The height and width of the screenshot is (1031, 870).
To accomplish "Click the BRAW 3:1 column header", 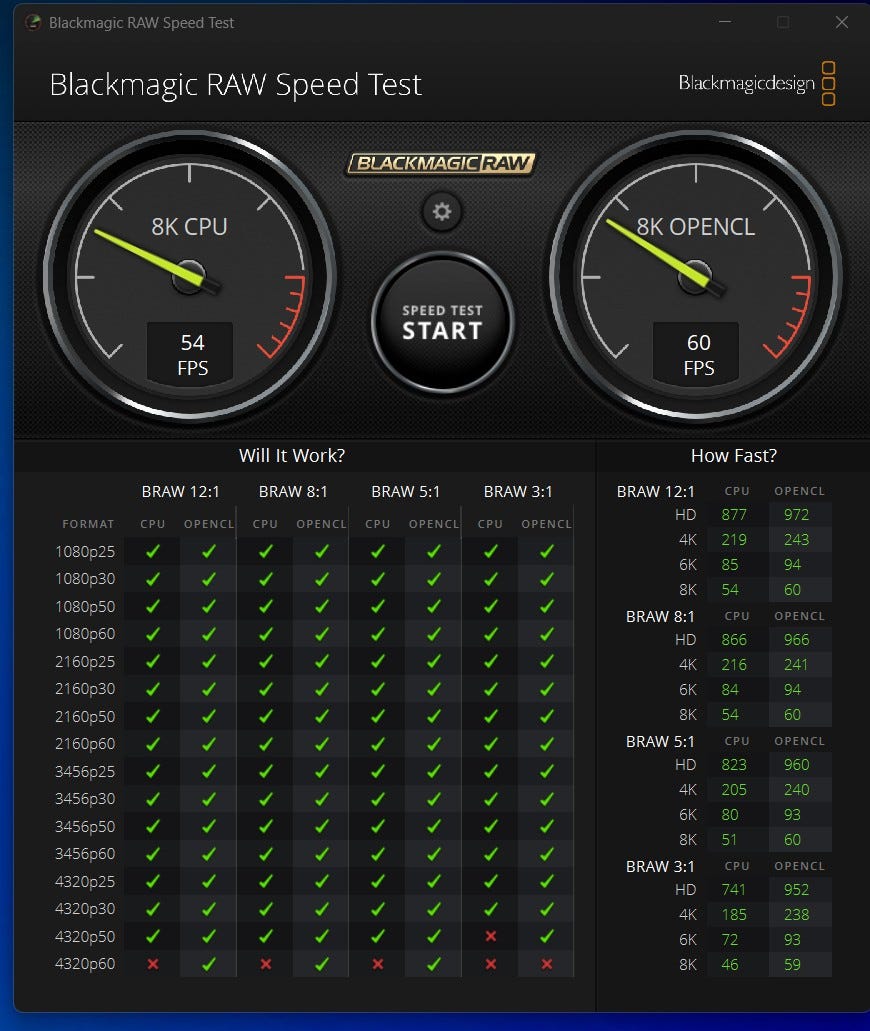I will (x=518, y=492).
